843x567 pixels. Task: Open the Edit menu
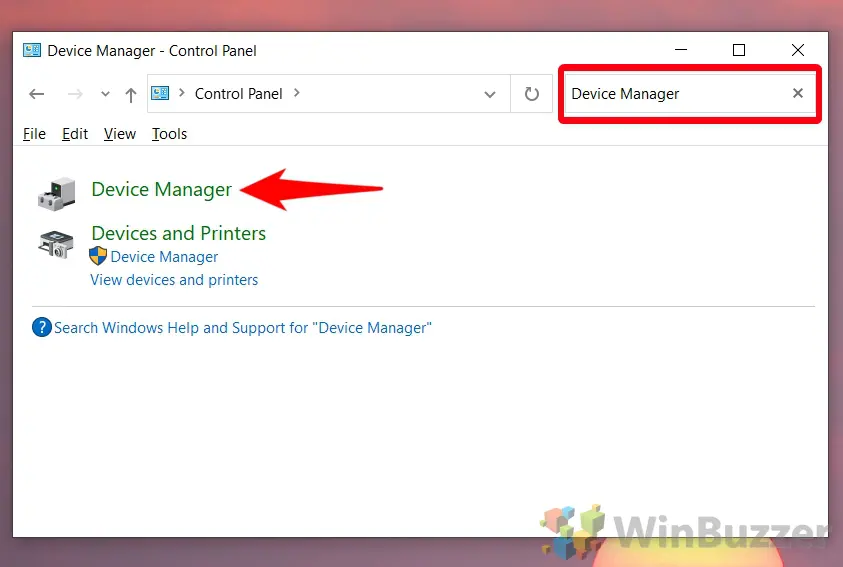coord(75,133)
